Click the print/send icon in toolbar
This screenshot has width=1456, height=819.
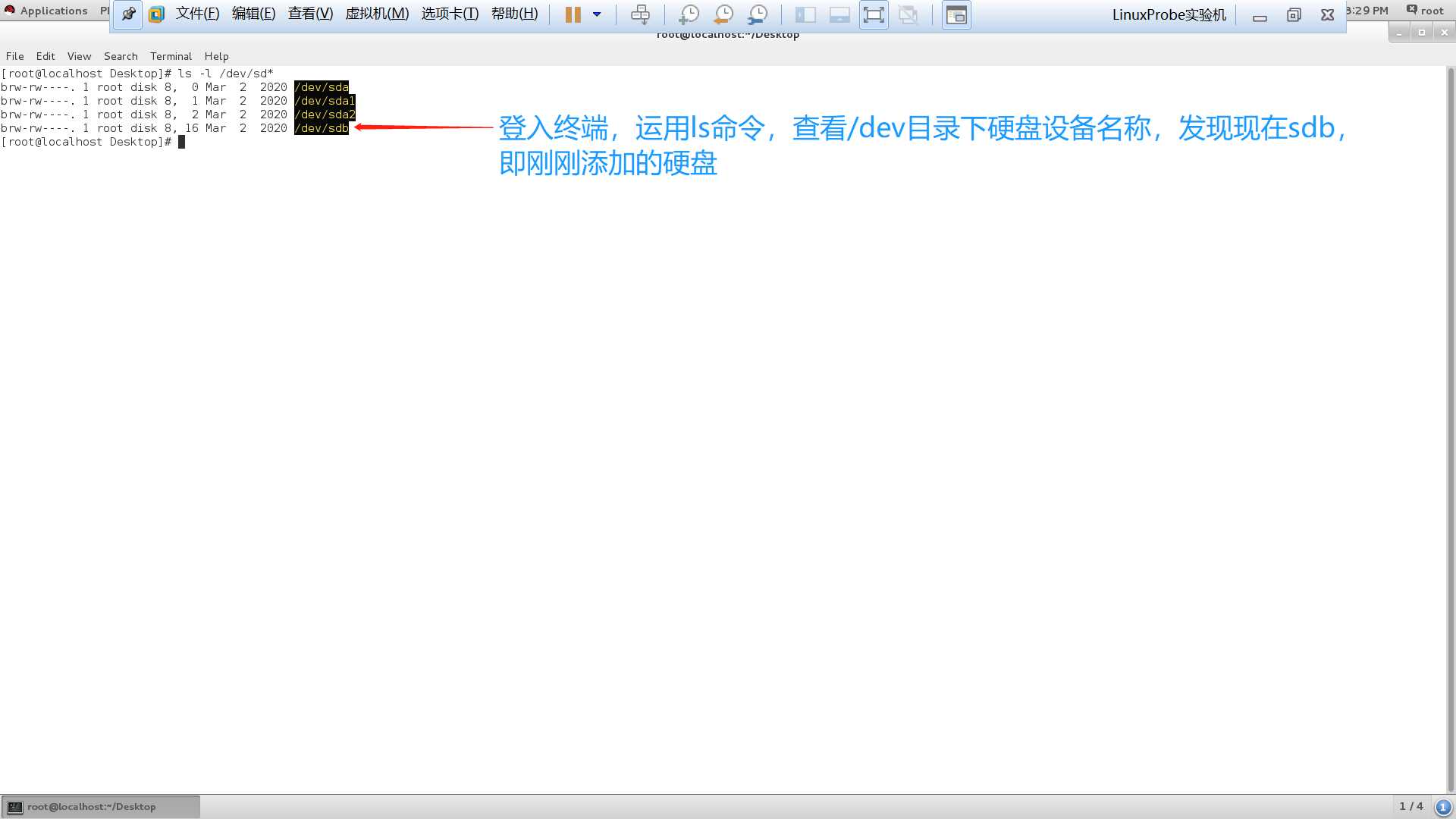pos(640,14)
